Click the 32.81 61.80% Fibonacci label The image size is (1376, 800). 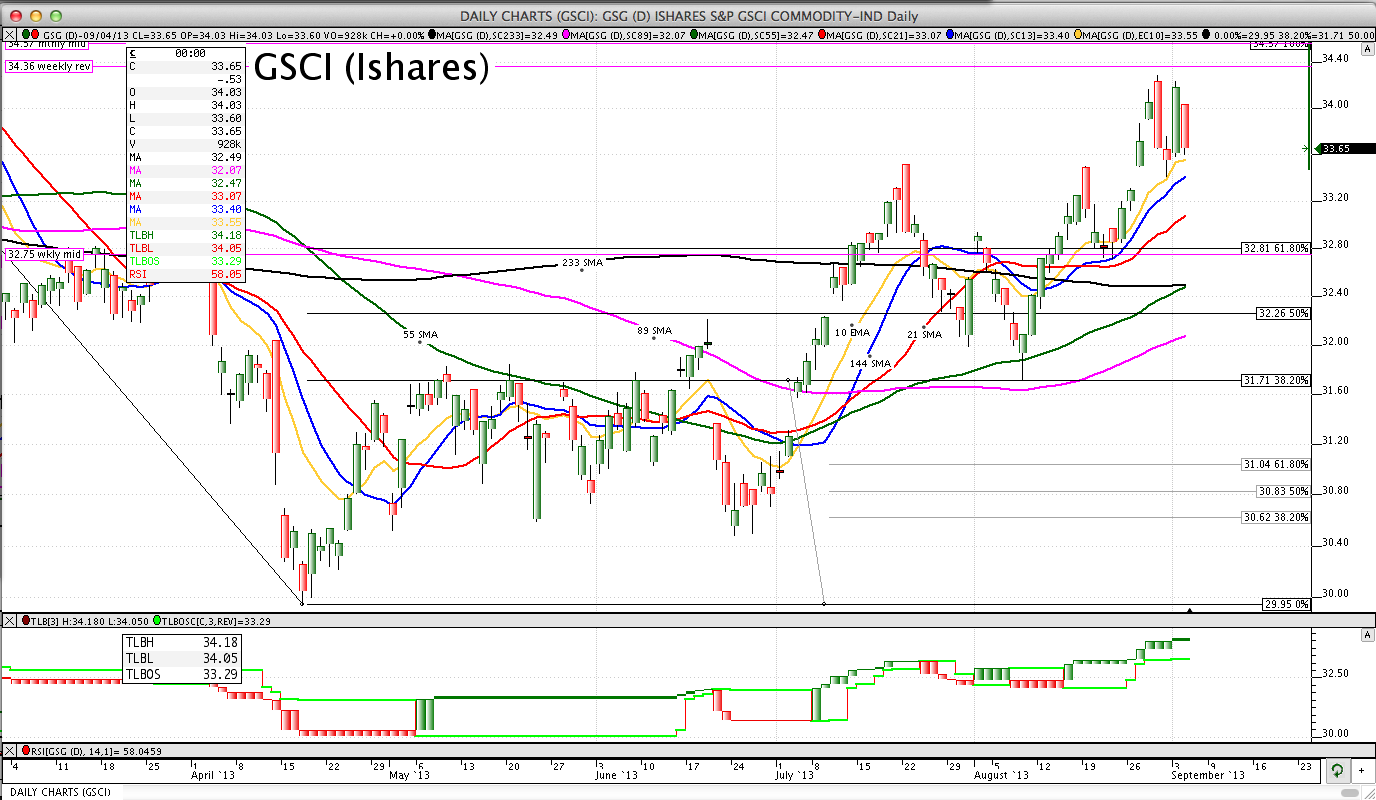1276,247
